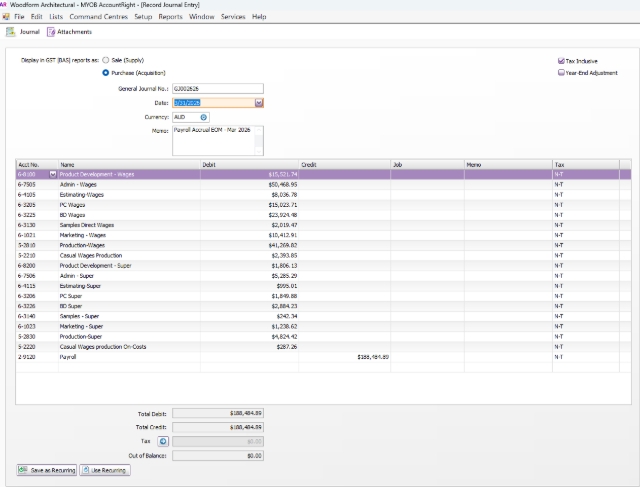Click the Total Debit value field
The image size is (640, 487).
pyautogui.click(x=218, y=413)
